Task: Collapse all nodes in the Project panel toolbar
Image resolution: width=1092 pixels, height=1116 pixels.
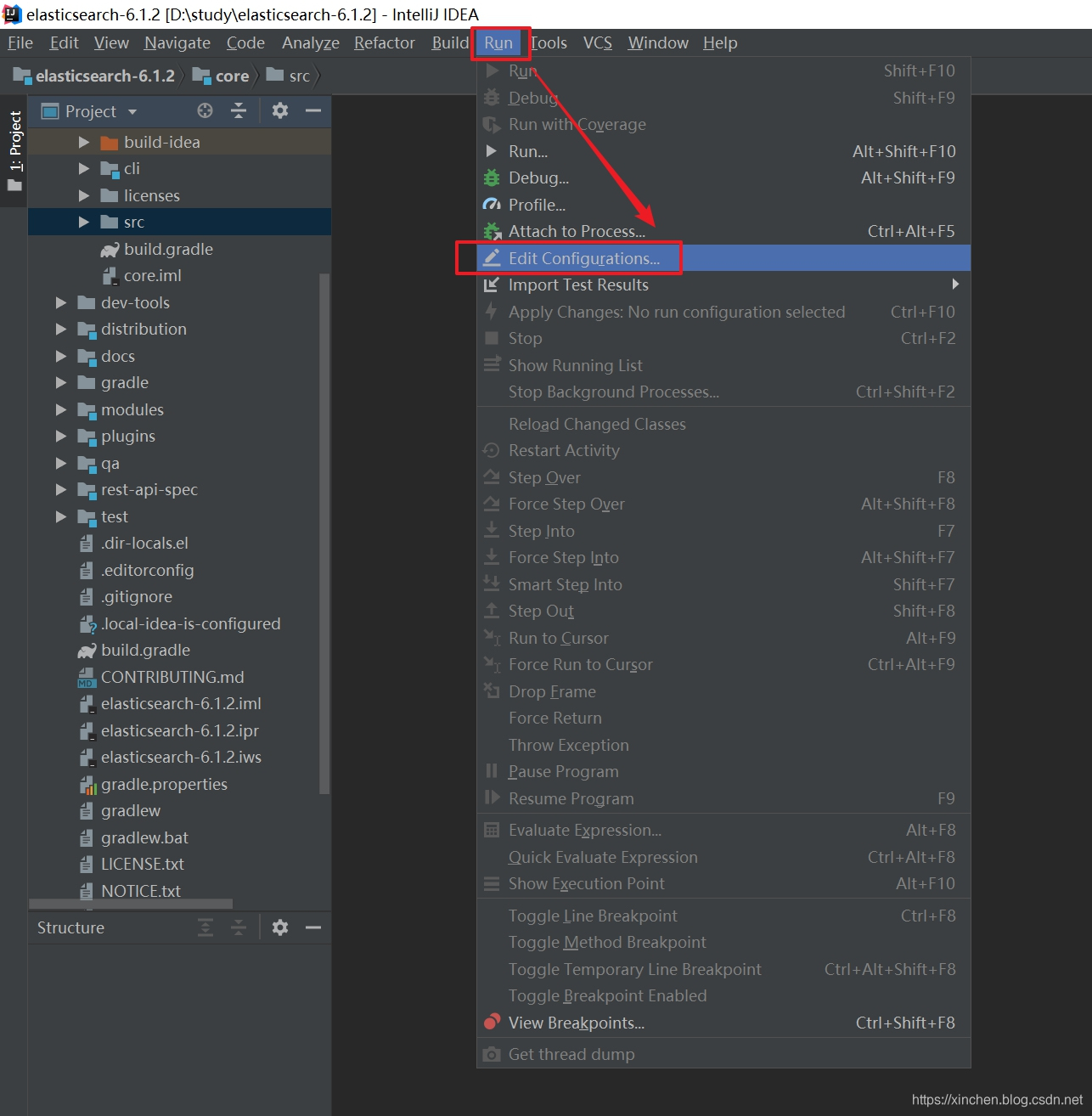Action: pos(239,110)
